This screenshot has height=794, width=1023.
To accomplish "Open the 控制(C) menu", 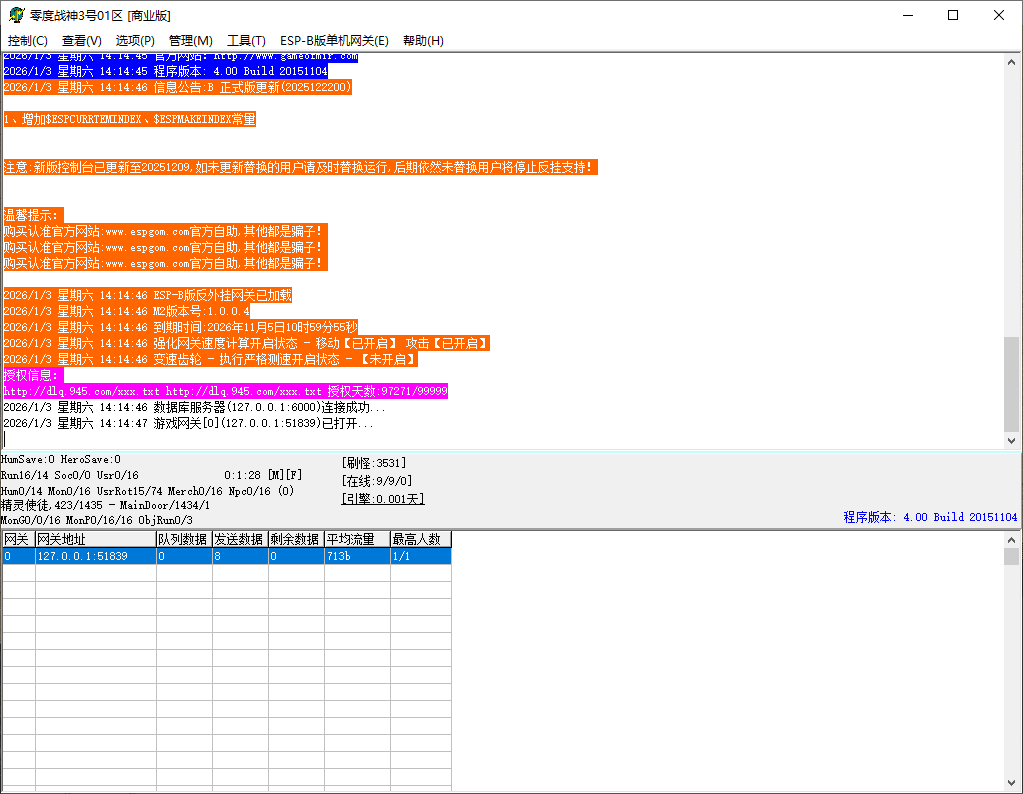I will coord(28,41).
